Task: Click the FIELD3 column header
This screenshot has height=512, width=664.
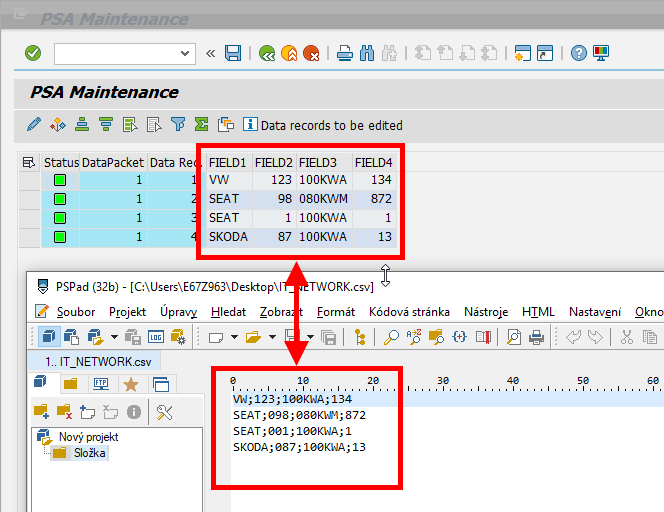Action: [x=318, y=162]
